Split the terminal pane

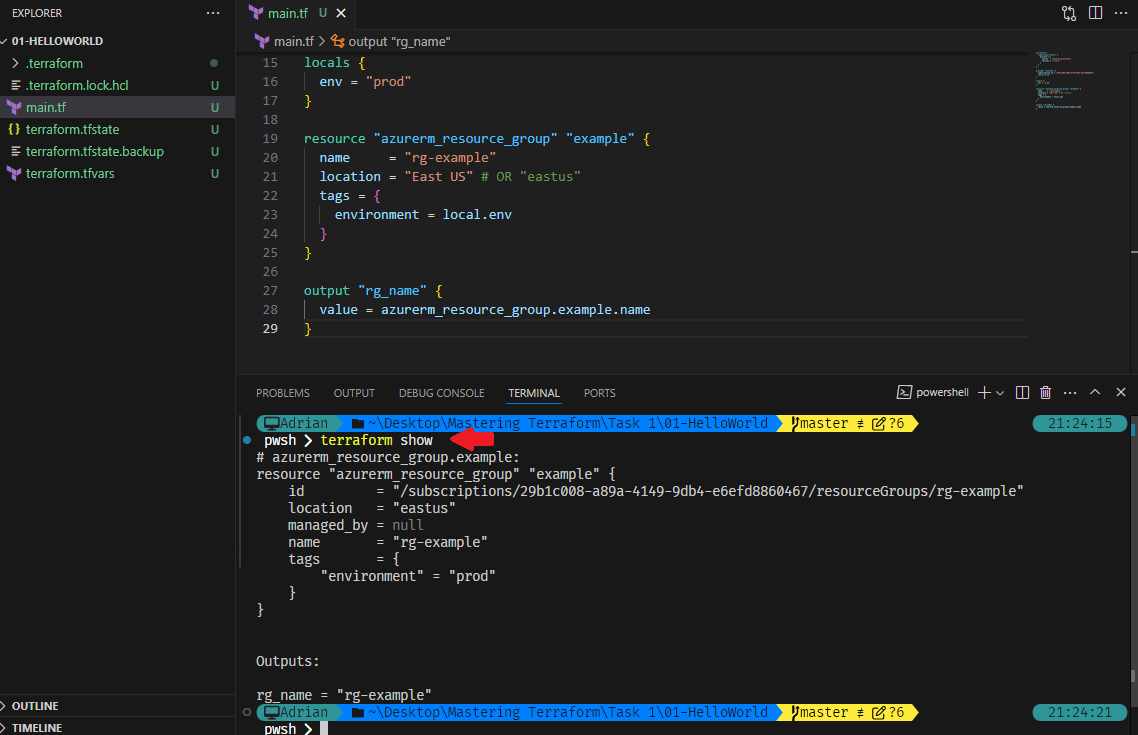pyautogui.click(x=1022, y=393)
